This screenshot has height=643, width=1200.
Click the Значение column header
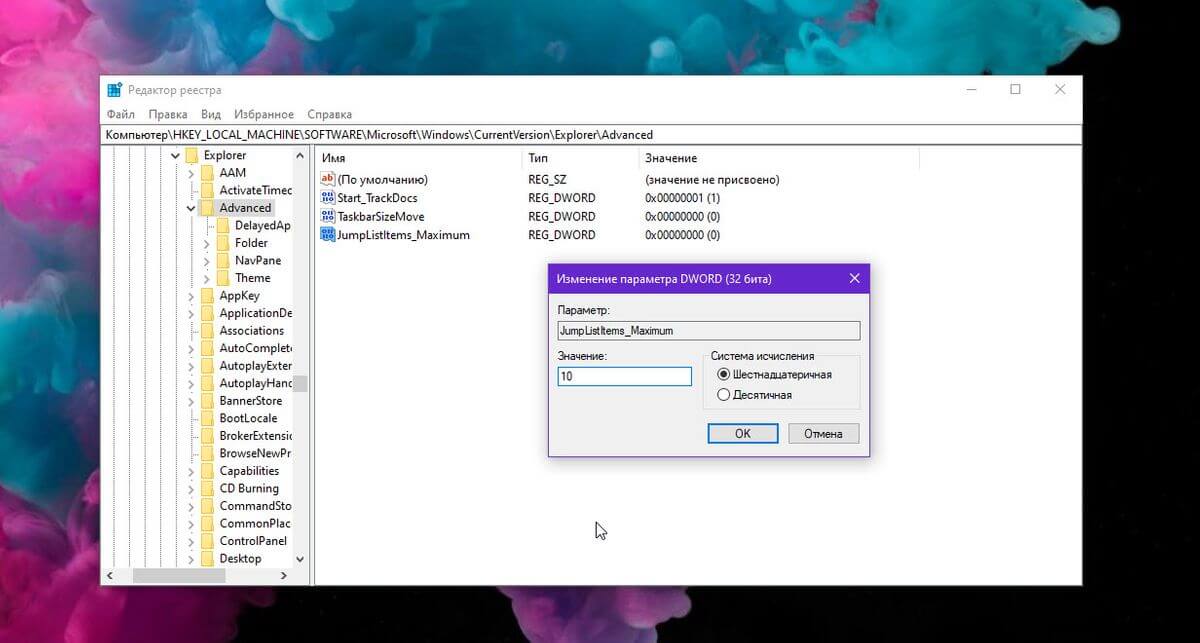779,158
